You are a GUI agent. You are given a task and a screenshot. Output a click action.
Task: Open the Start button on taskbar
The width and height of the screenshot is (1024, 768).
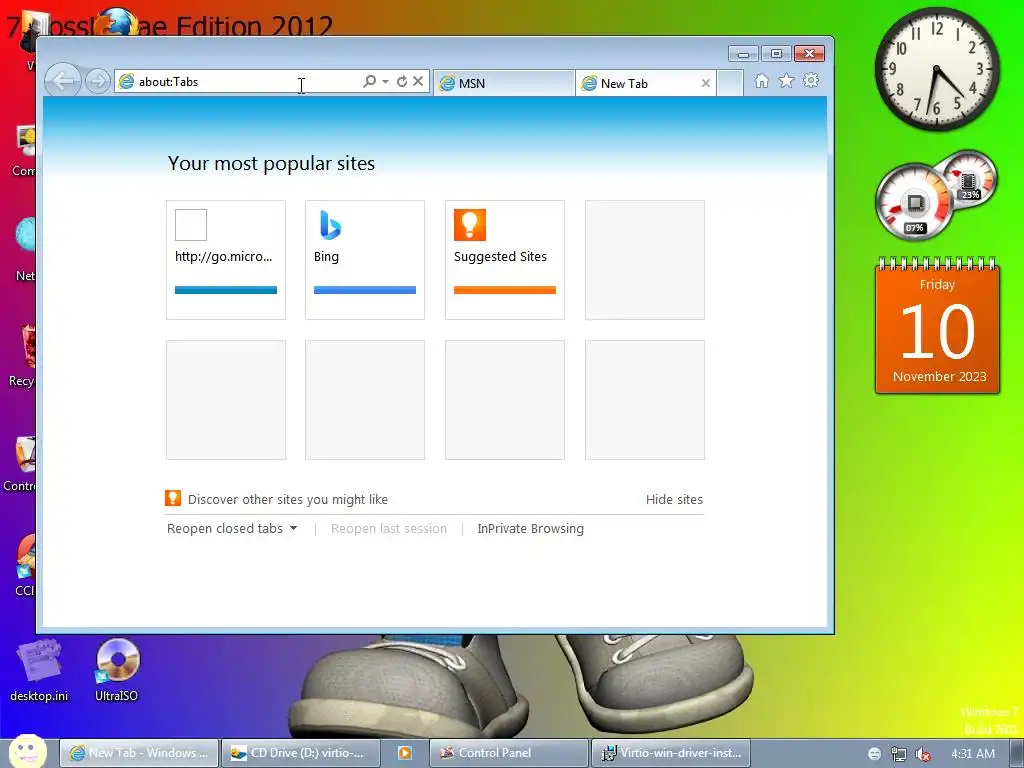(x=27, y=751)
